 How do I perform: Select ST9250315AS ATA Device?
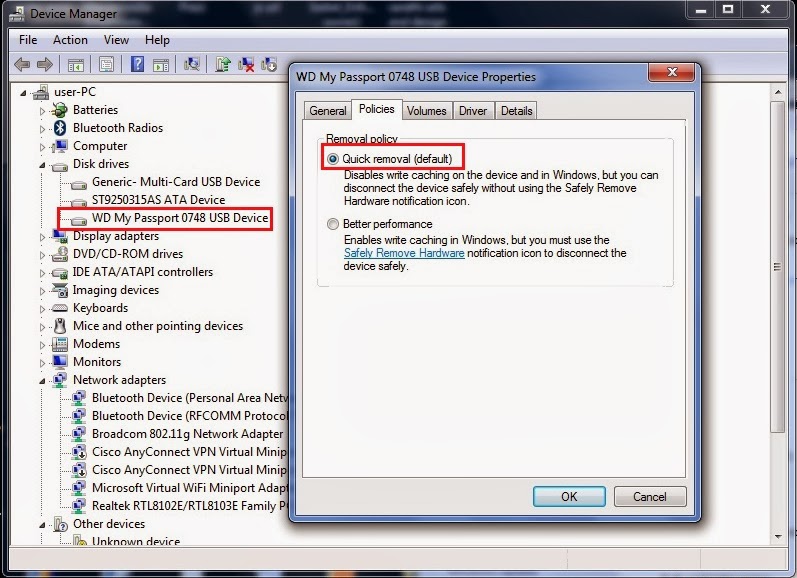pos(158,200)
